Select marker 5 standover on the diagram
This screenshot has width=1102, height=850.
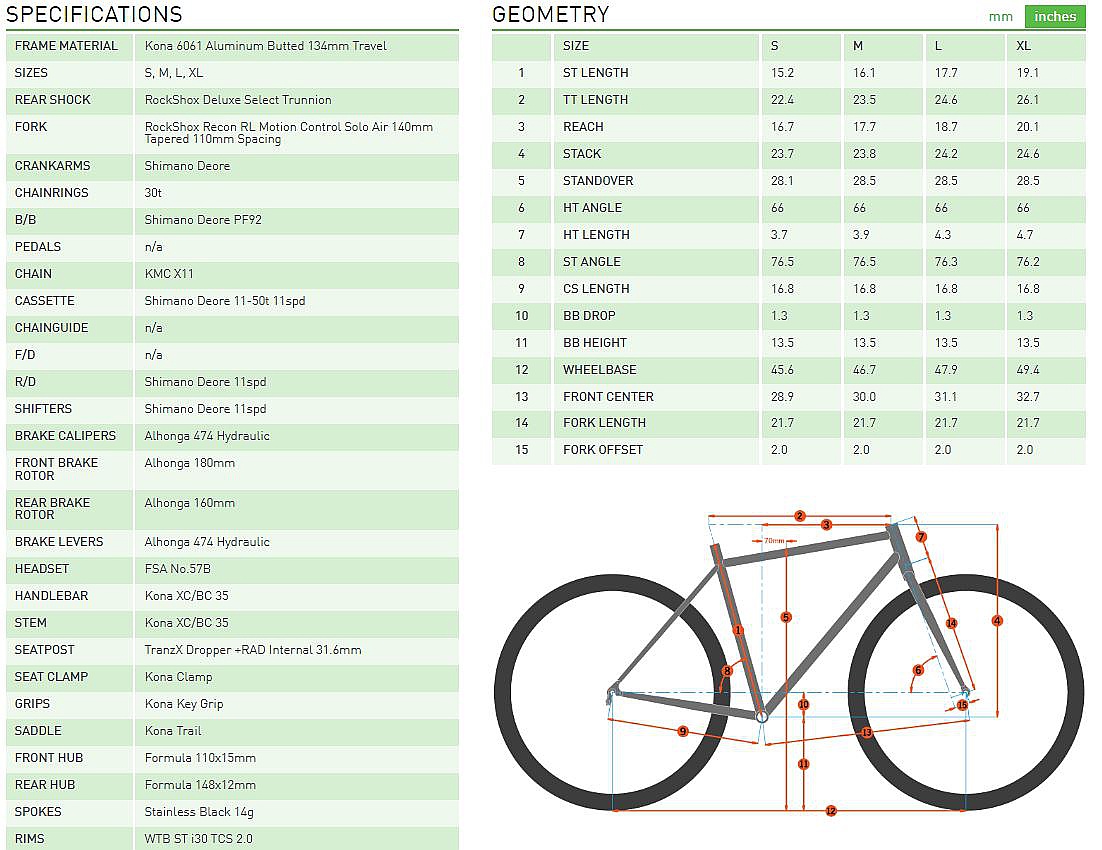pos(786,617)
